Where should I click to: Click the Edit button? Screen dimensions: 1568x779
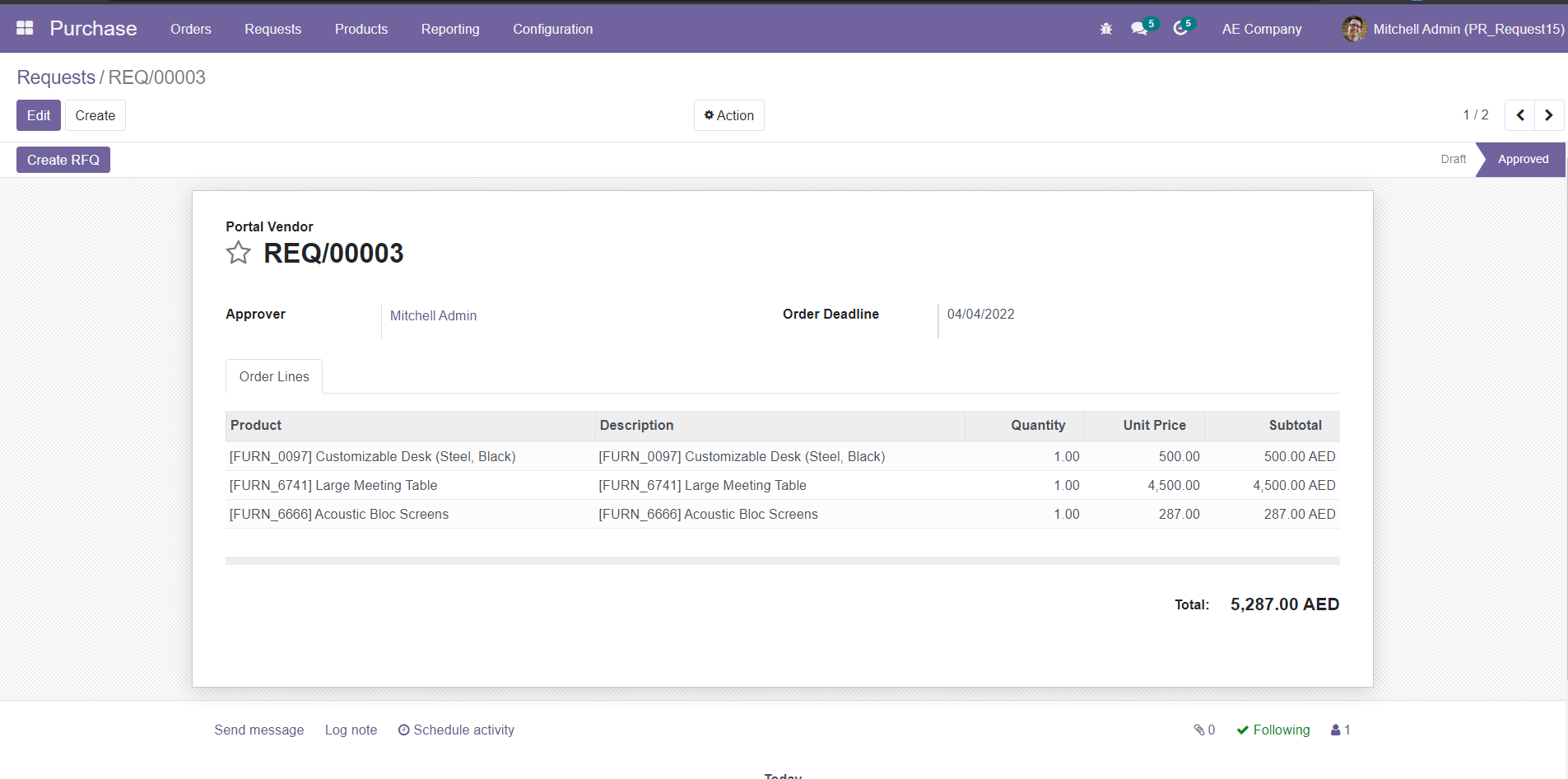(x=39, y=115)
